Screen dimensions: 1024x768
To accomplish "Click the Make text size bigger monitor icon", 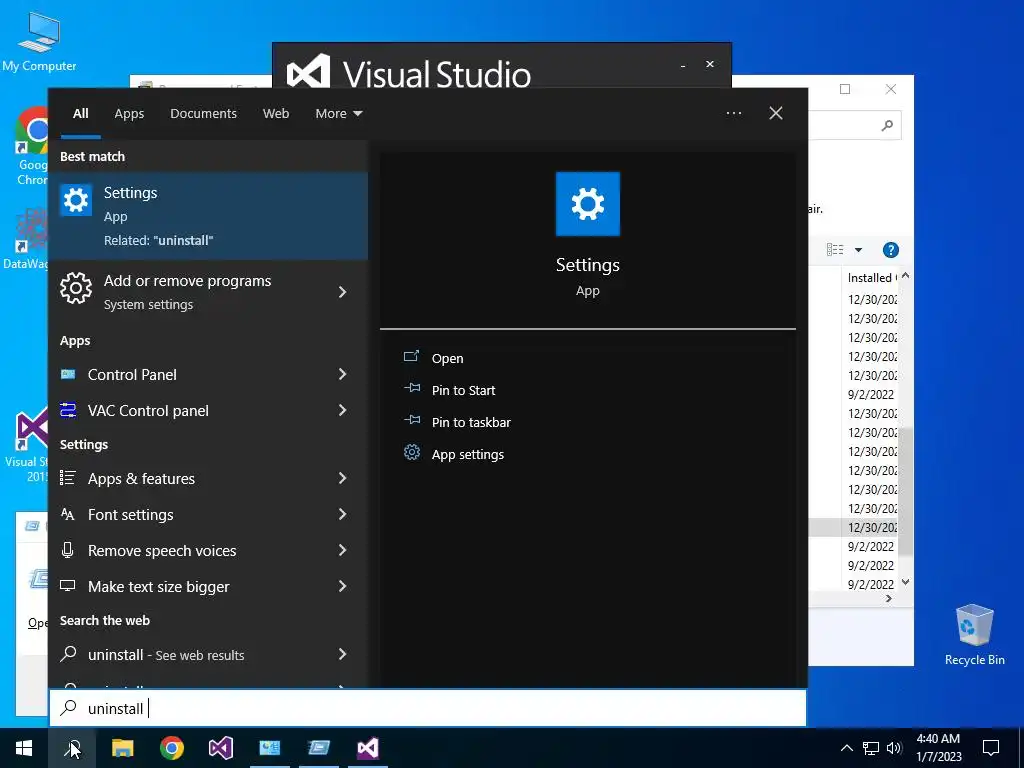I will click(x=68, y=586).
